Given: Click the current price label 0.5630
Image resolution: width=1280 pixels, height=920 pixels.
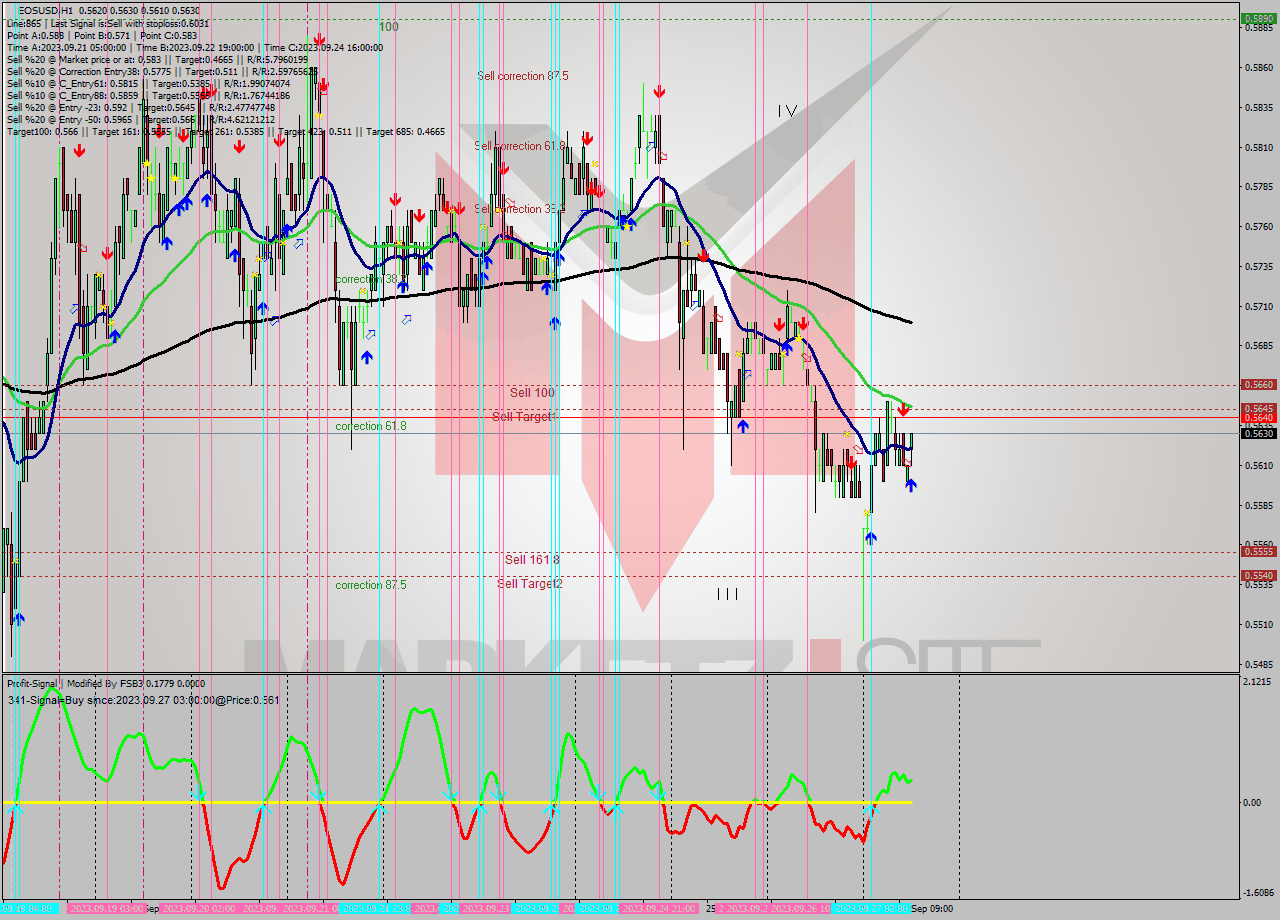Looking at the screenshot, I should tap(1258, 433).
